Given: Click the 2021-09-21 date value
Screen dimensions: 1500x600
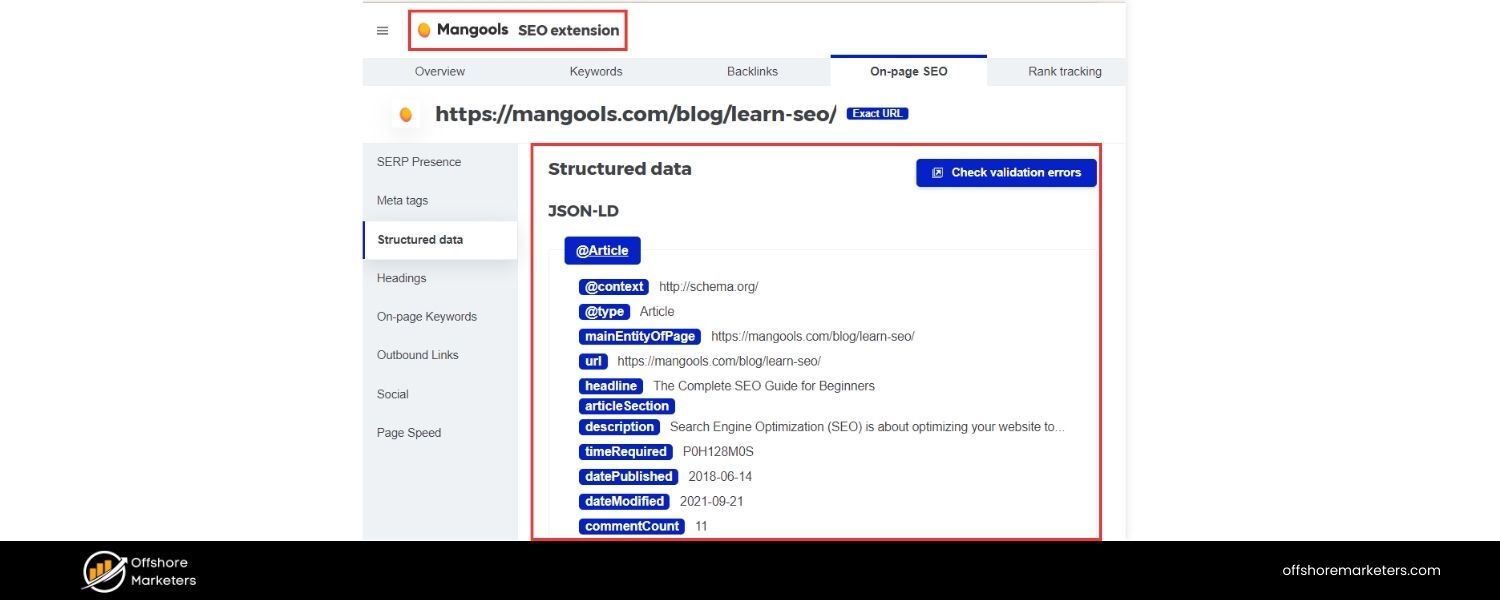Looking at the screenshot, I should point(712,502).
